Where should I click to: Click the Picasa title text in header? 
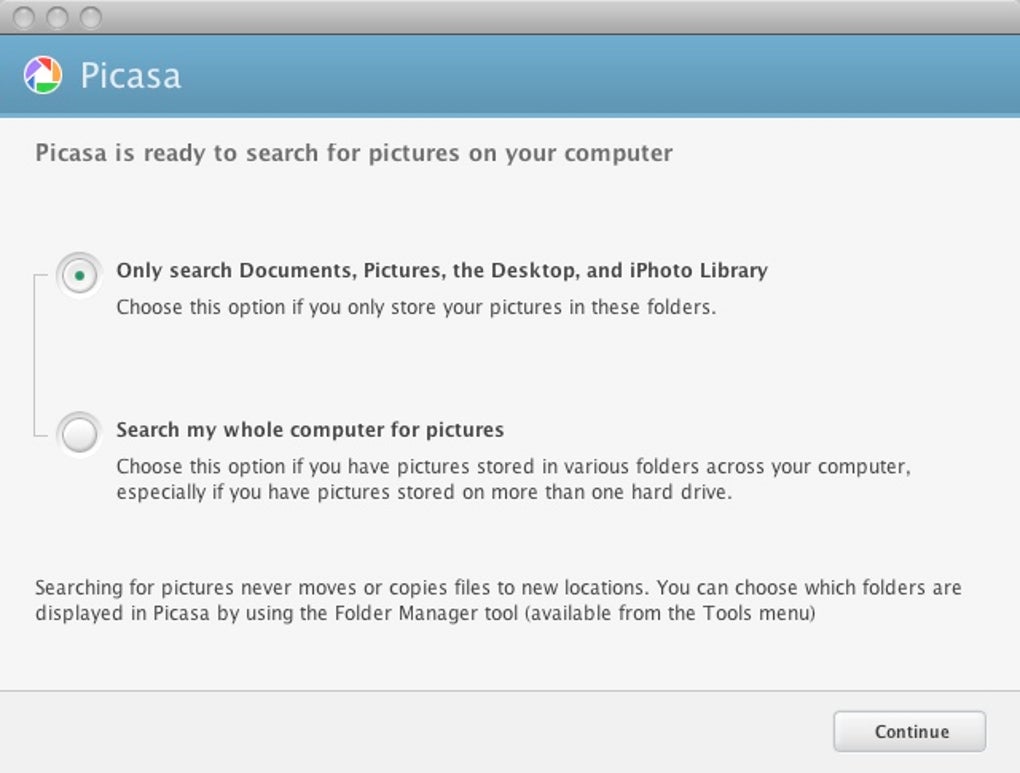pos(130,76)
